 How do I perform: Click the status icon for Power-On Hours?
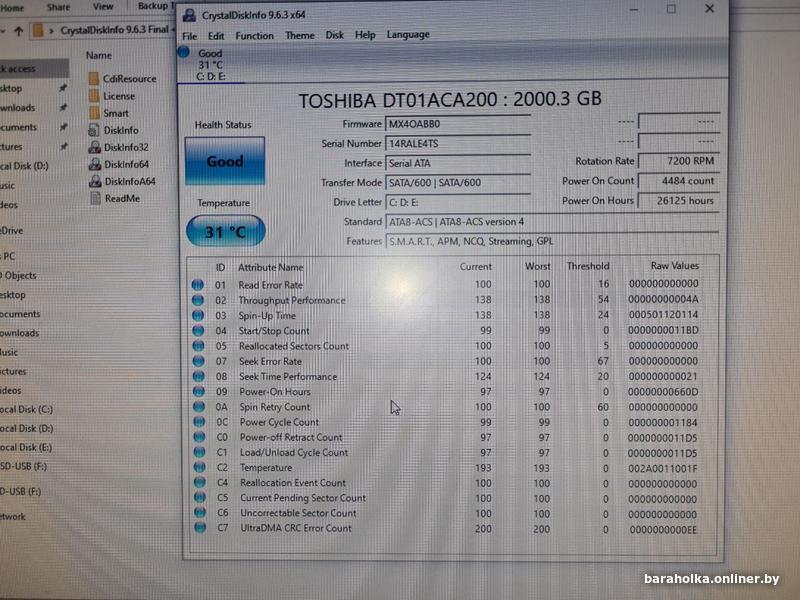199,392
